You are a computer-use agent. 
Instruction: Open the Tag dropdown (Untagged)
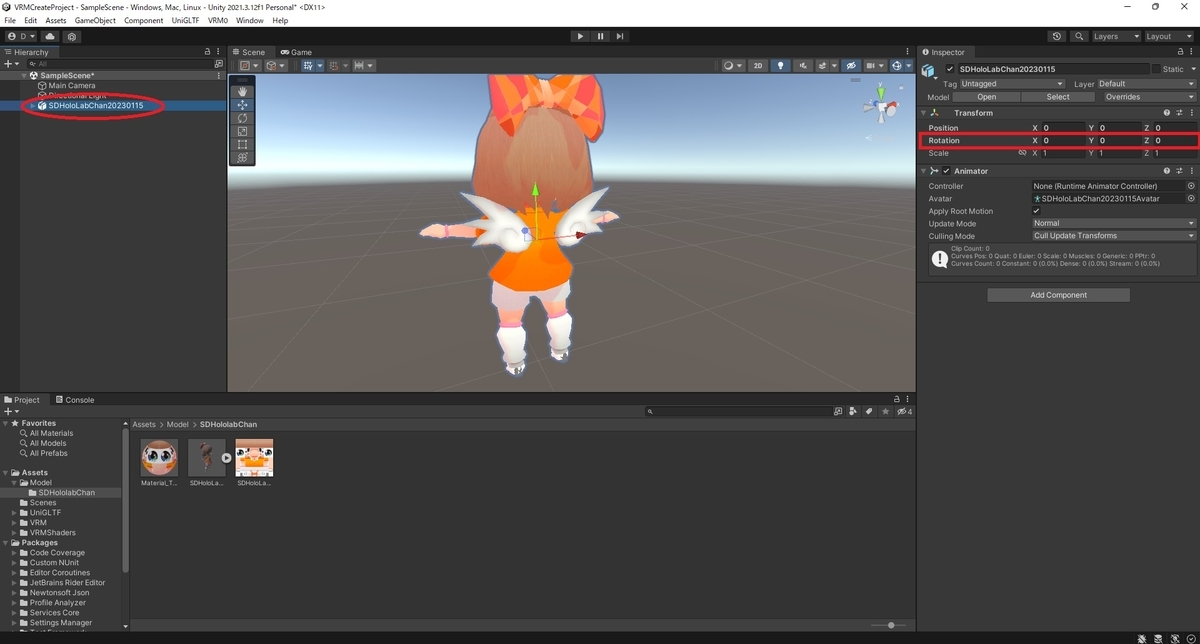[1012, 84]
